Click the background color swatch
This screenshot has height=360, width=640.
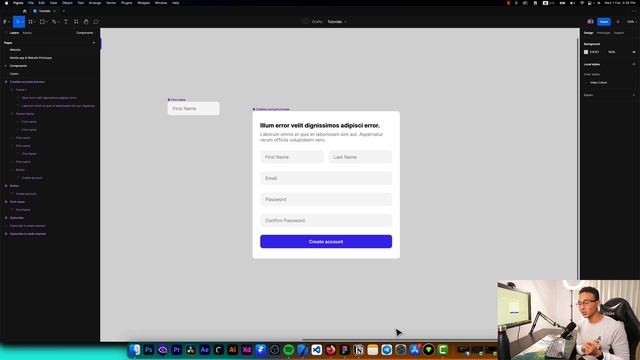[x=586, y=52]
